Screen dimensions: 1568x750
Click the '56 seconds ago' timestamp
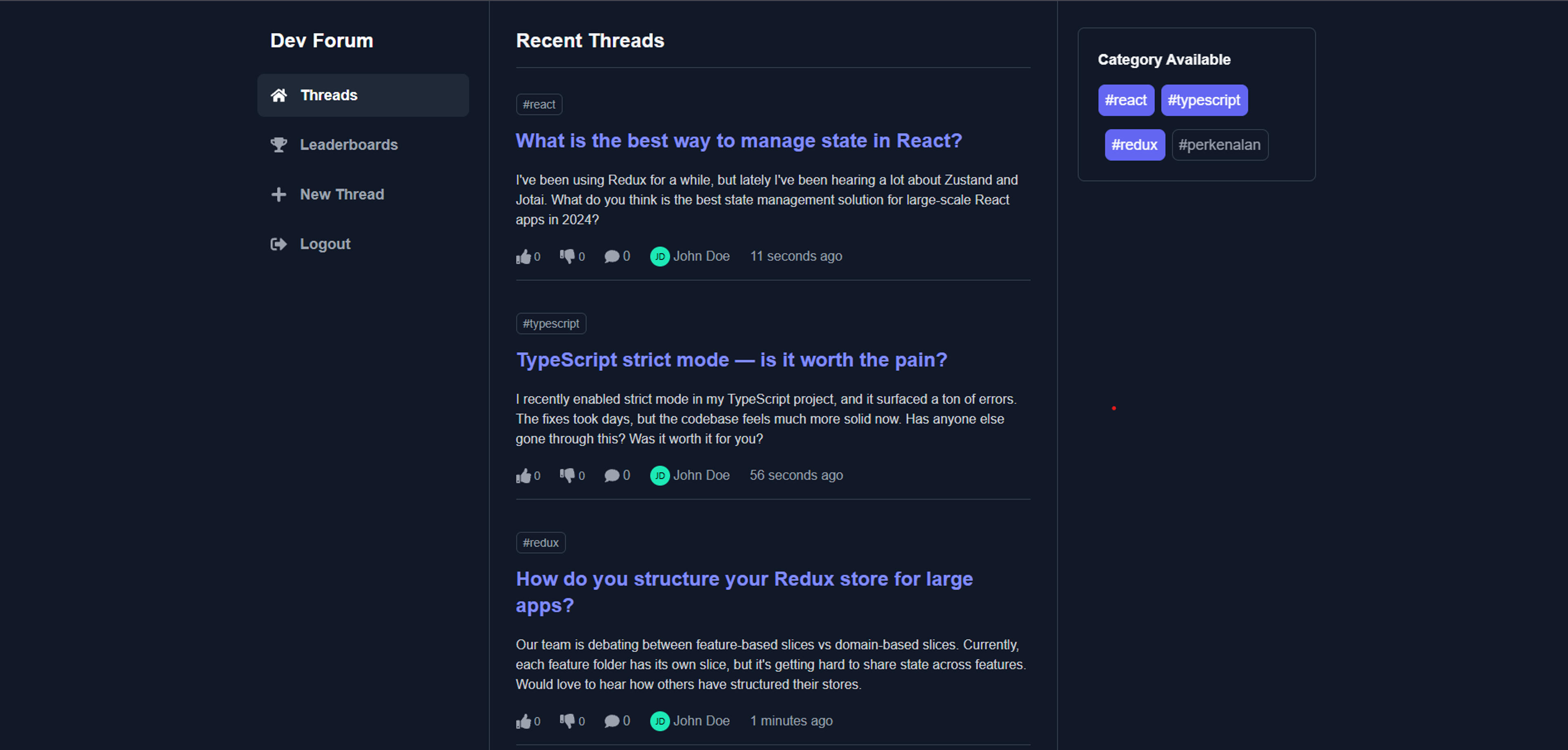(x=796, y=476)
